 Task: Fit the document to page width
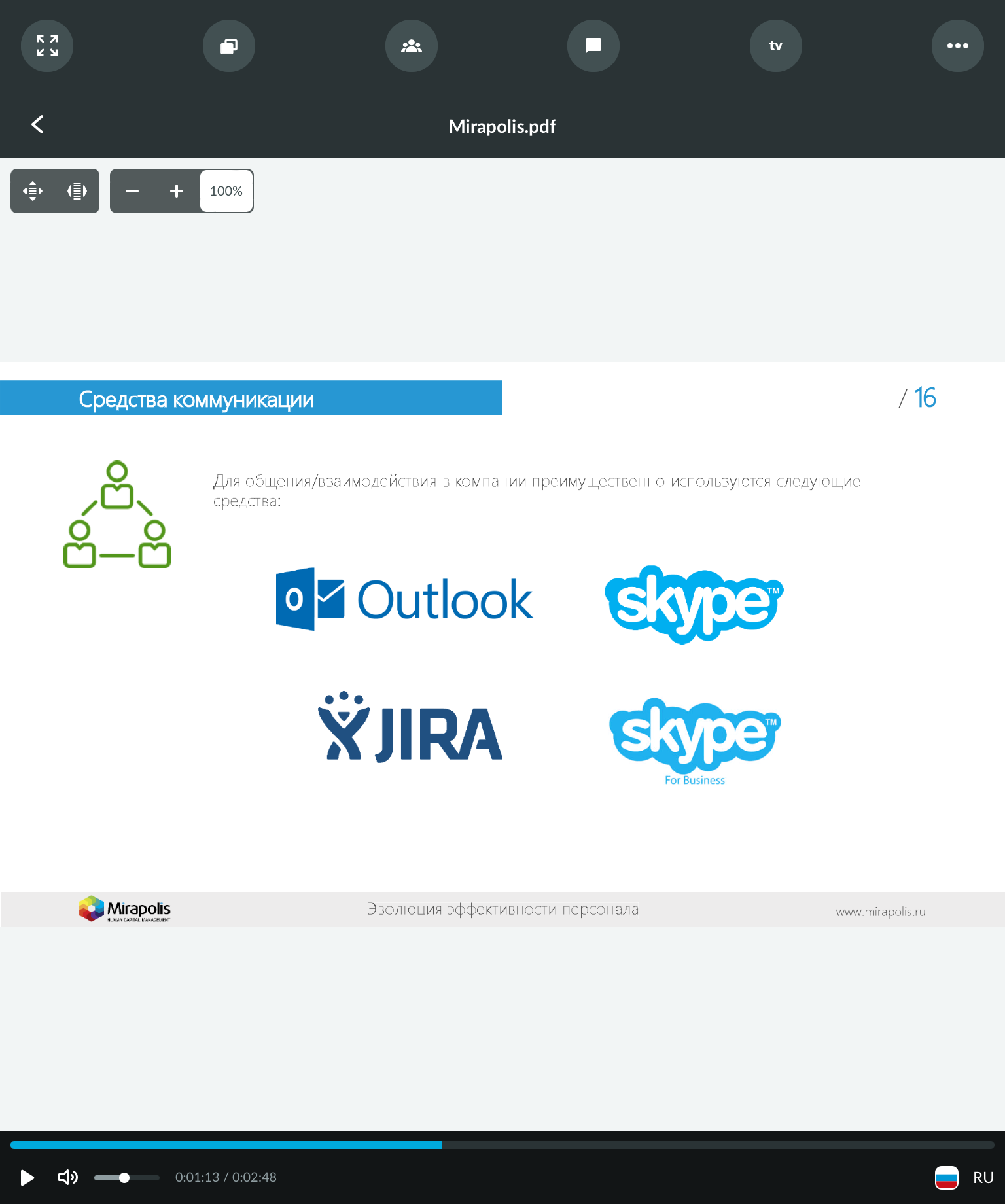[77, 191]
